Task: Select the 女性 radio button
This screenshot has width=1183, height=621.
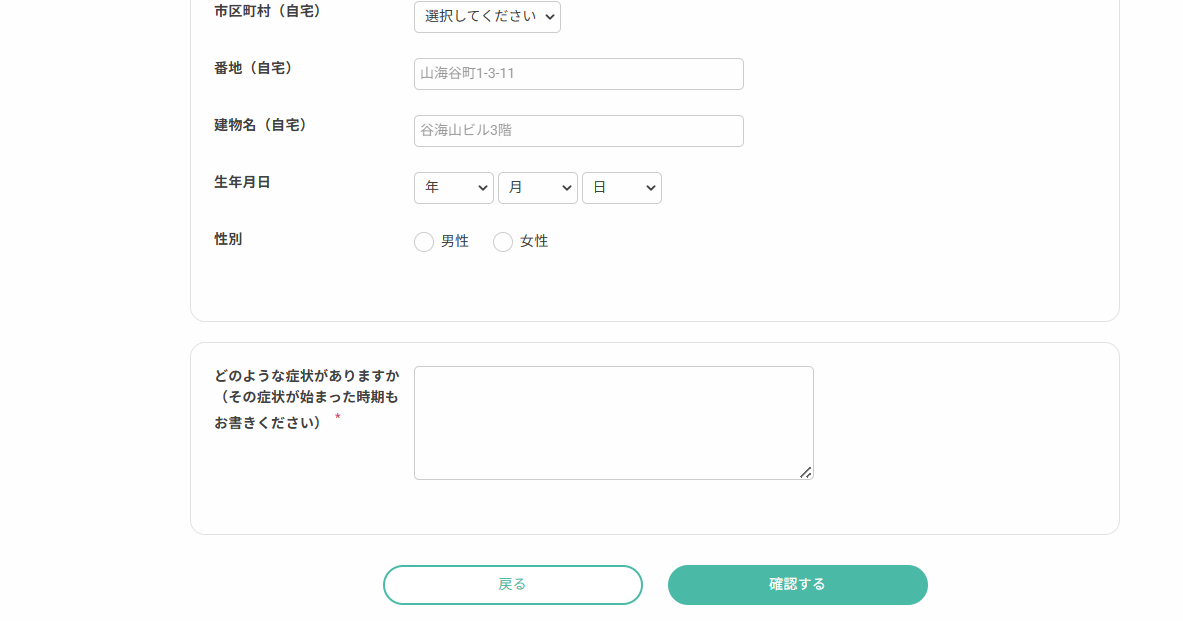Action: pyautogui.click(x=502, y=241)
